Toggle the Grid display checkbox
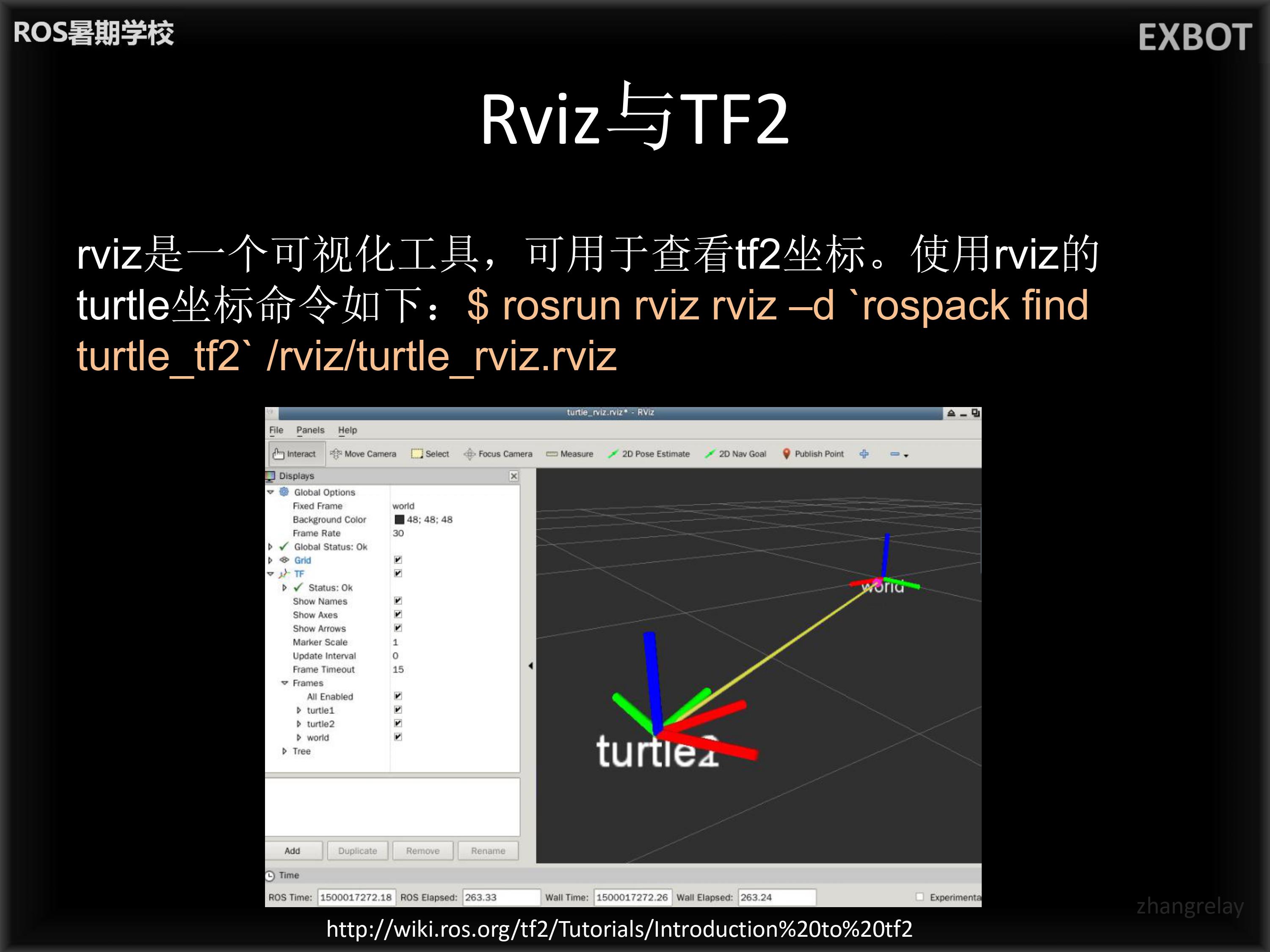The width and height of the screenshot is (1270, 952). coord(398,560)
